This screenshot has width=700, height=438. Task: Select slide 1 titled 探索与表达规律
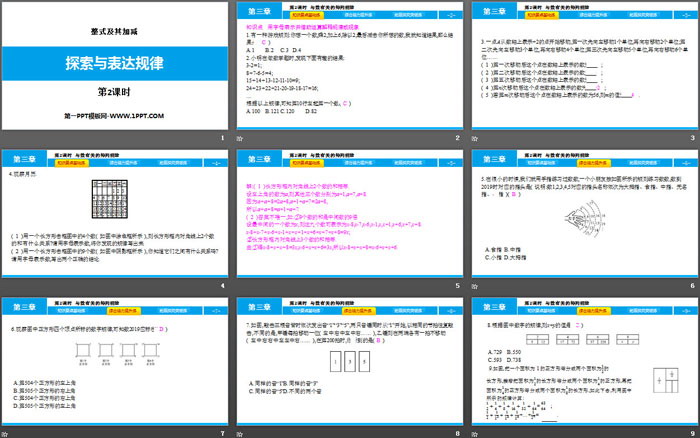[115, 66]
